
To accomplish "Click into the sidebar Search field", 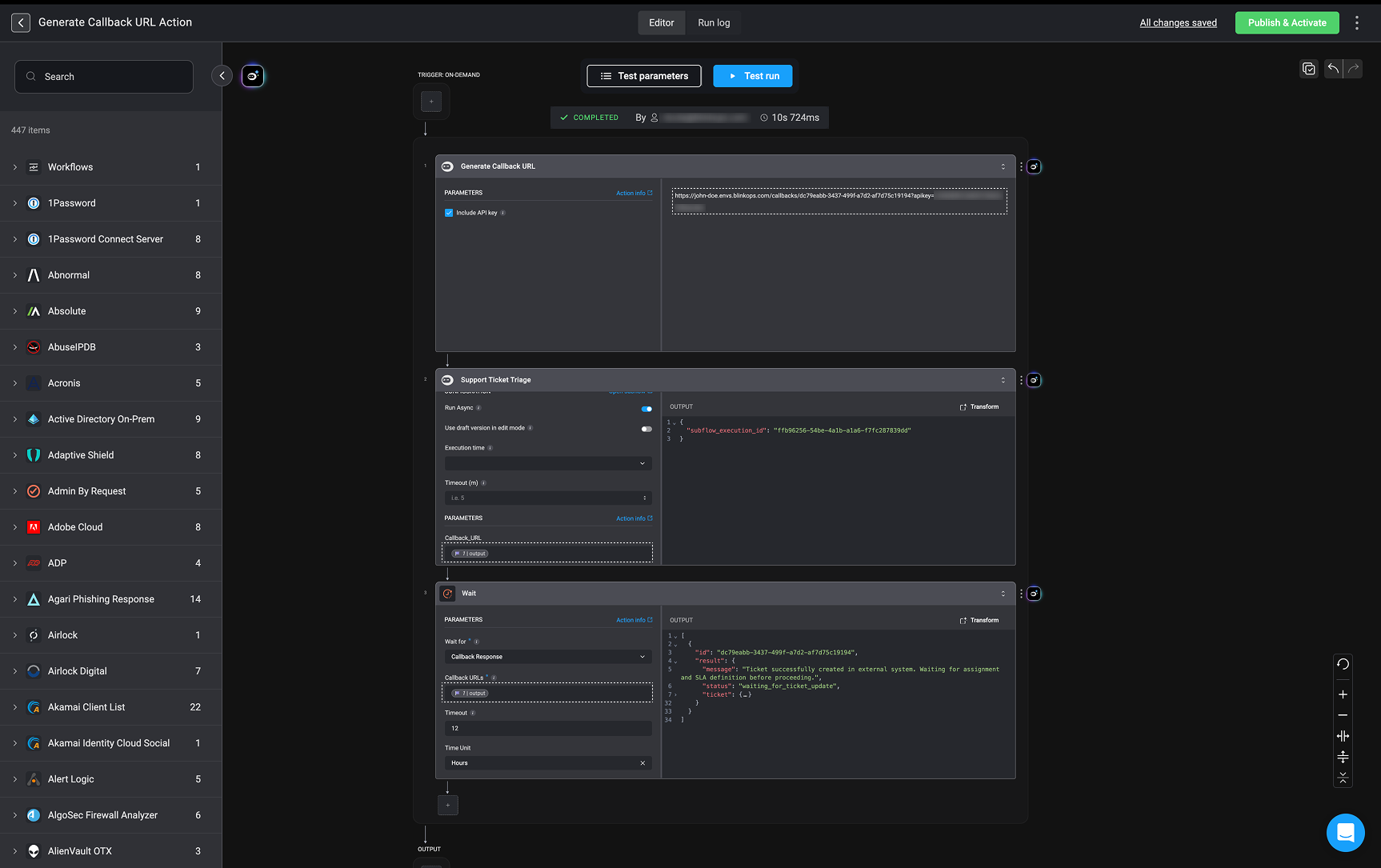I will click(x=104, y=77).
